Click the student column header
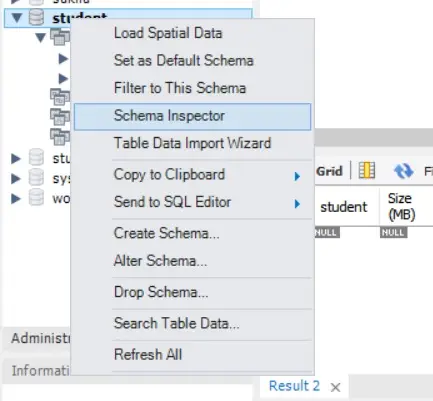 344,207
